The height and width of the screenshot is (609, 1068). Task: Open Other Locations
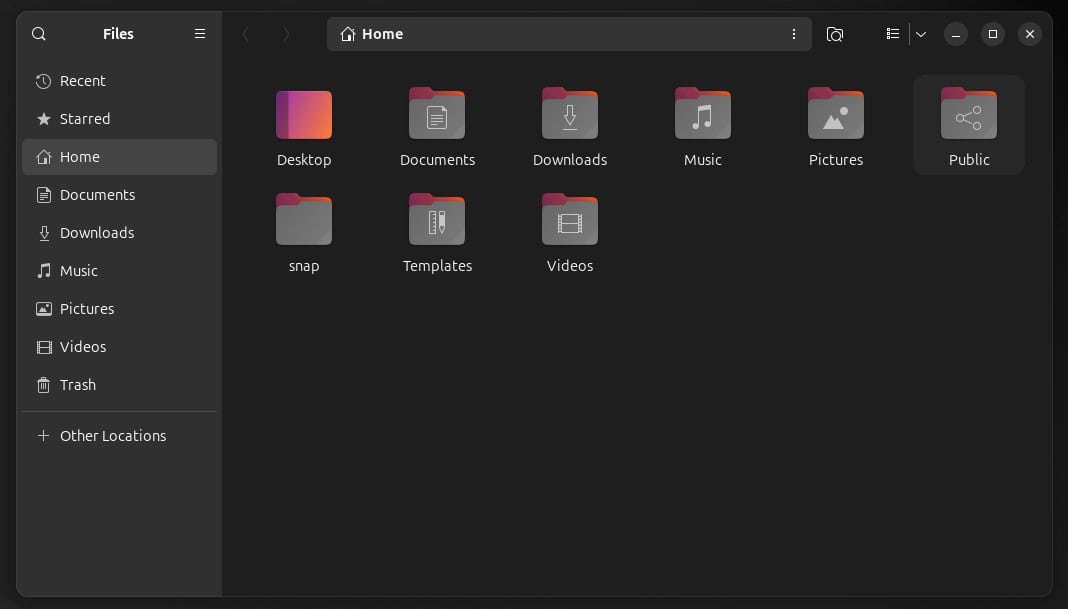112,435
